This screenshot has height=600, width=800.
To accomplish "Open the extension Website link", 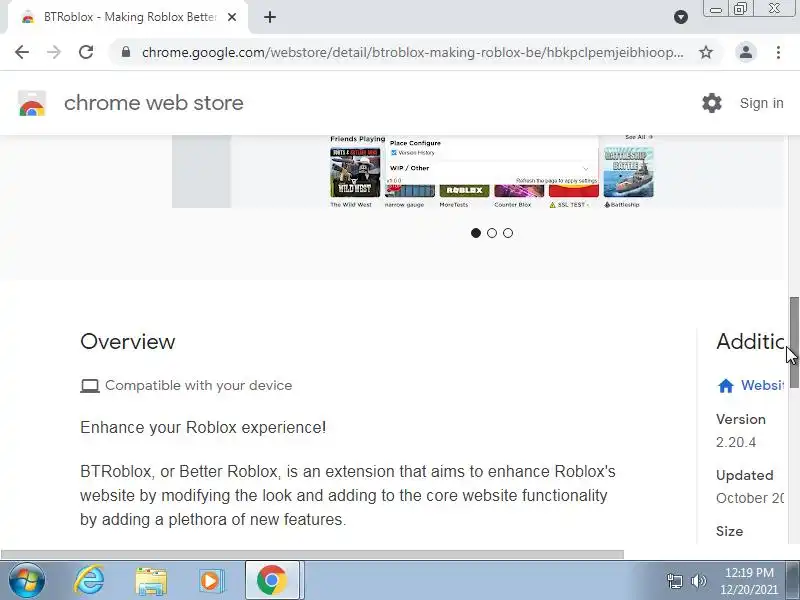I will (762, 385).
